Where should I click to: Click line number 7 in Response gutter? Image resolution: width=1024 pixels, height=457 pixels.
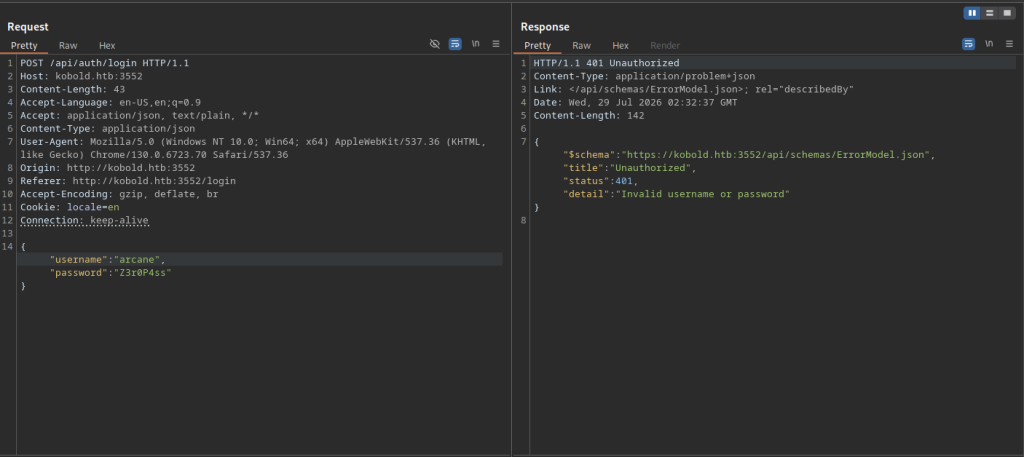click(524, 142)
